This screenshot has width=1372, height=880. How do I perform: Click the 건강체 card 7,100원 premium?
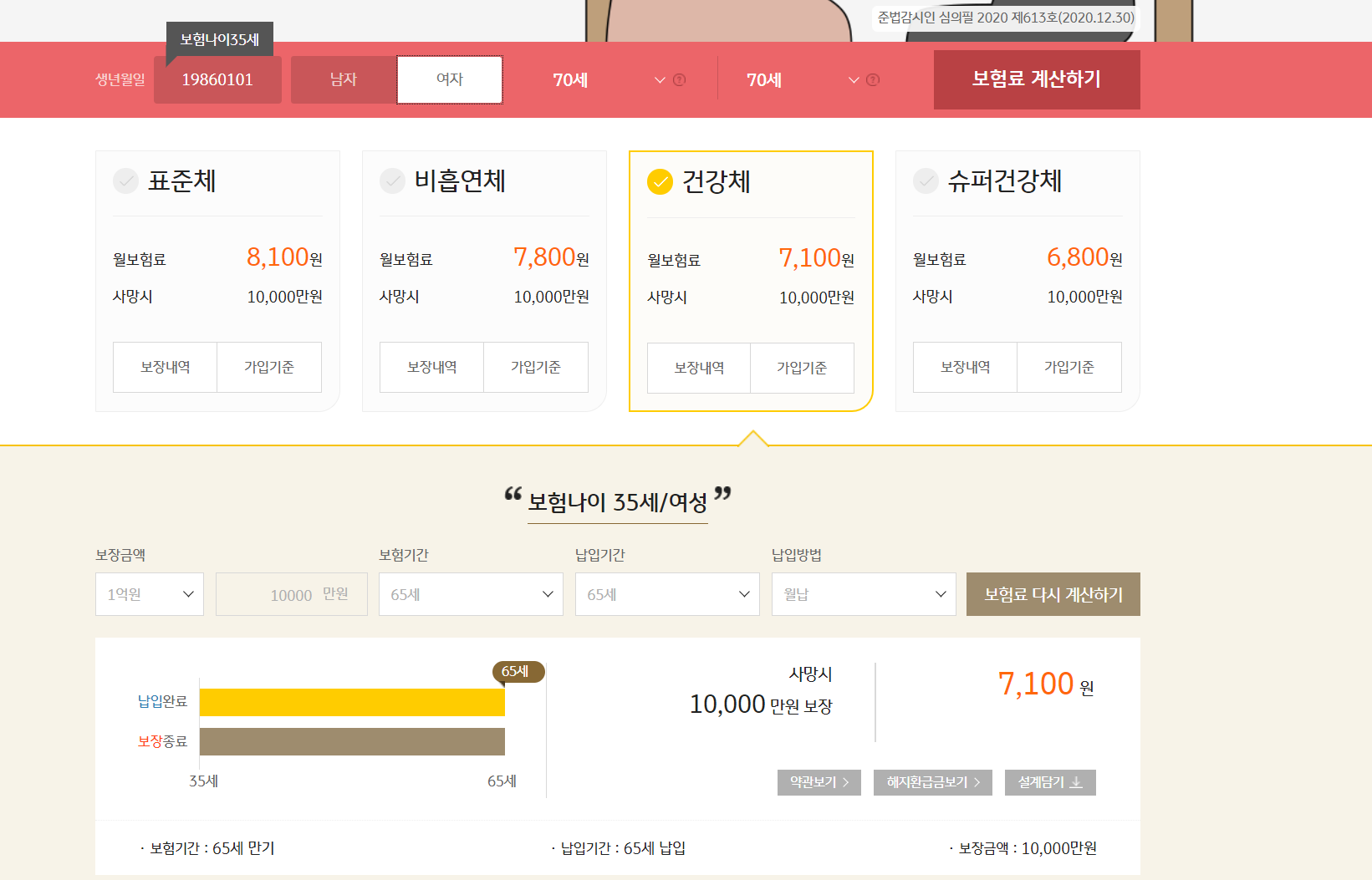816,258
